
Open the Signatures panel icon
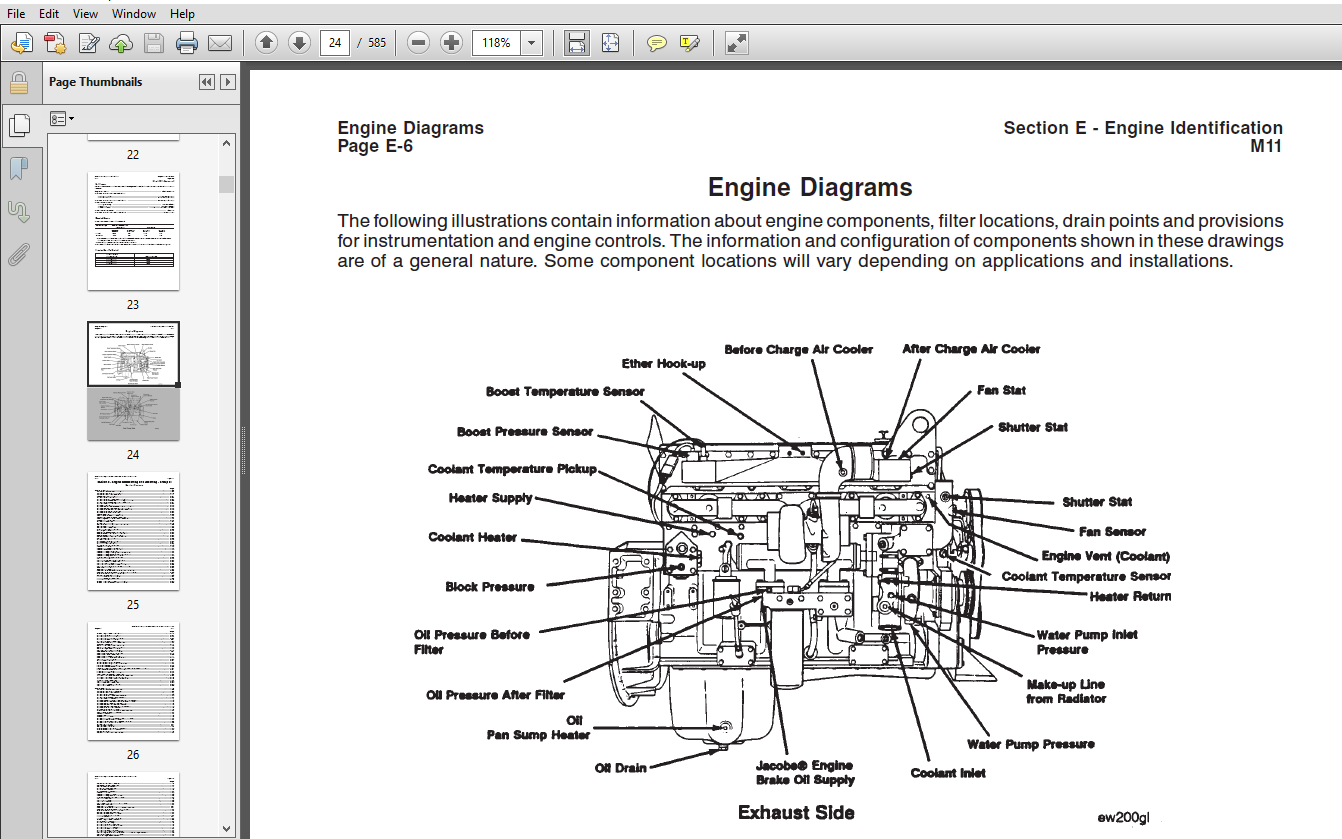coord(19,211)
